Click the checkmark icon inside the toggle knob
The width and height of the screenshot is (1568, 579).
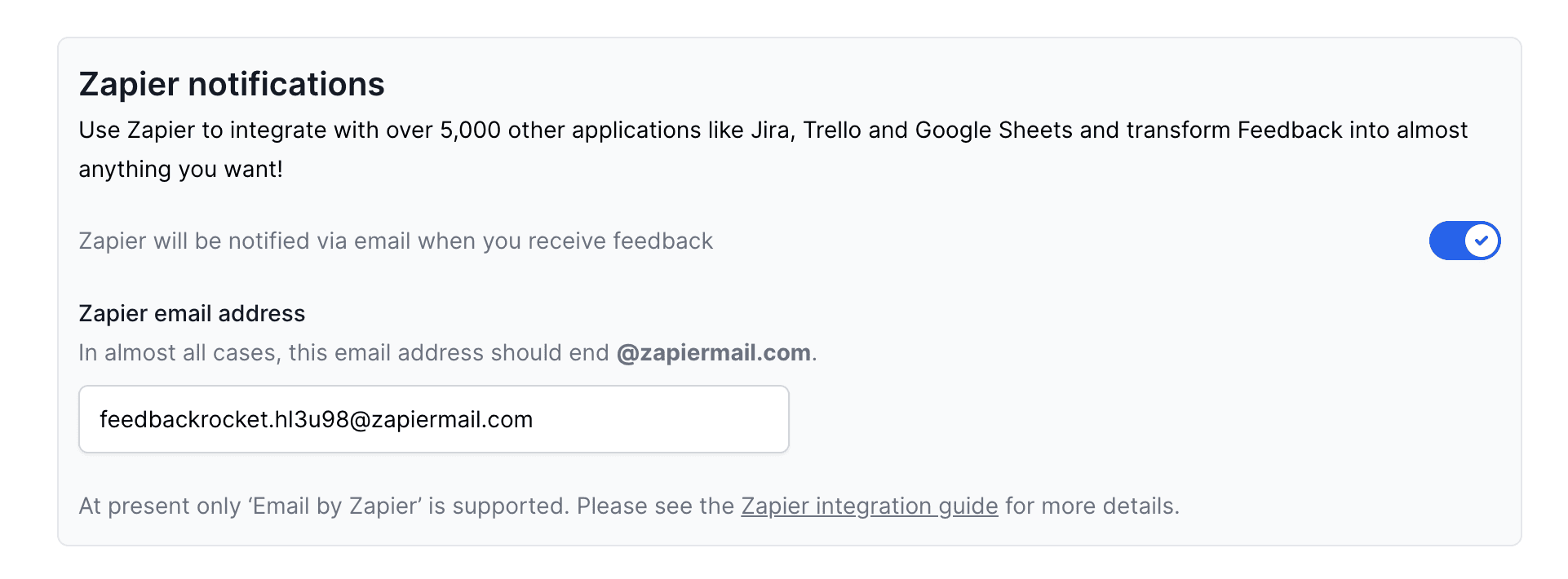1482,241
